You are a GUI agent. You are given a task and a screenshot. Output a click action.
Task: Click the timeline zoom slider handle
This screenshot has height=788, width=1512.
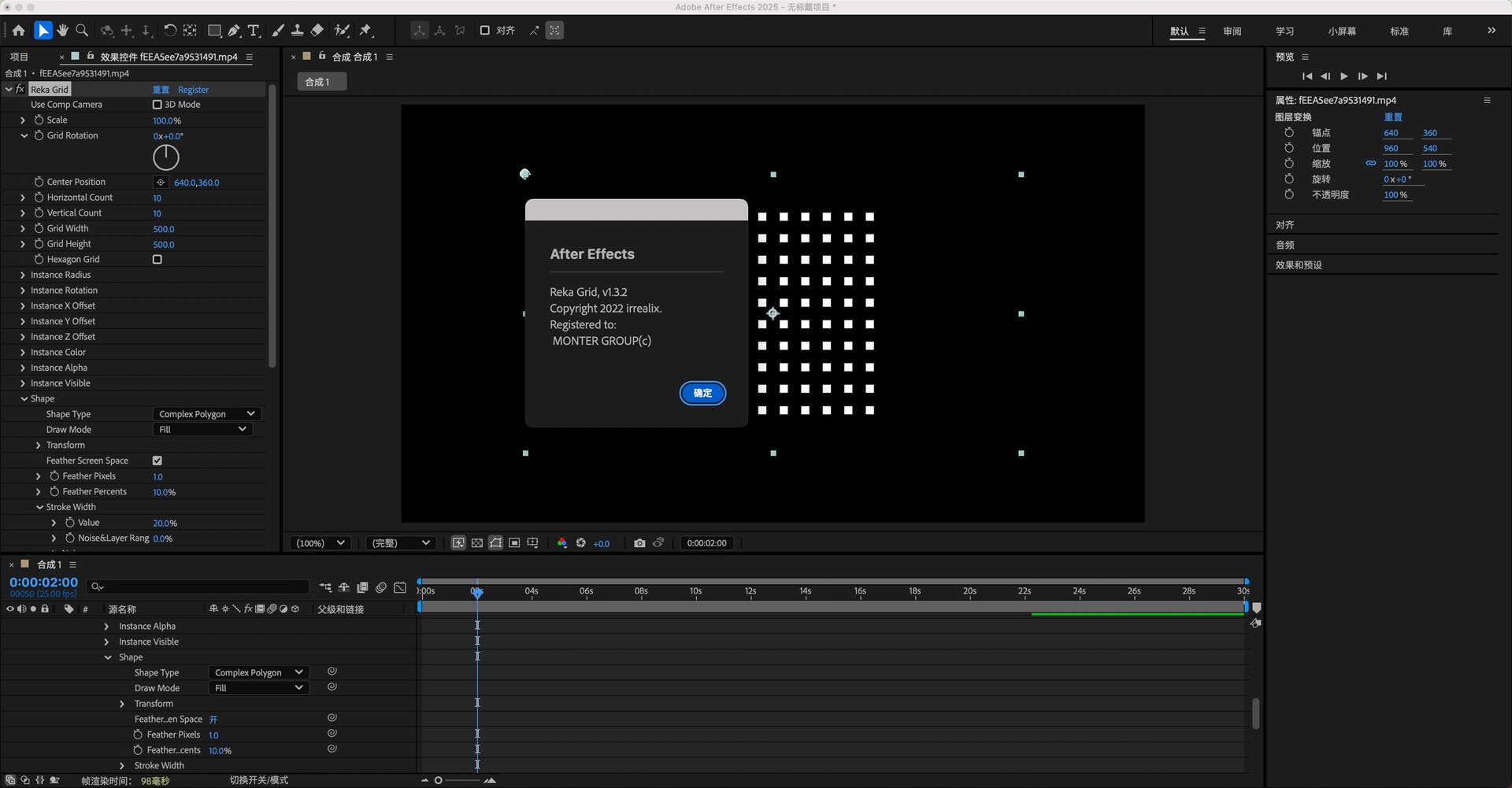point(439,781)
